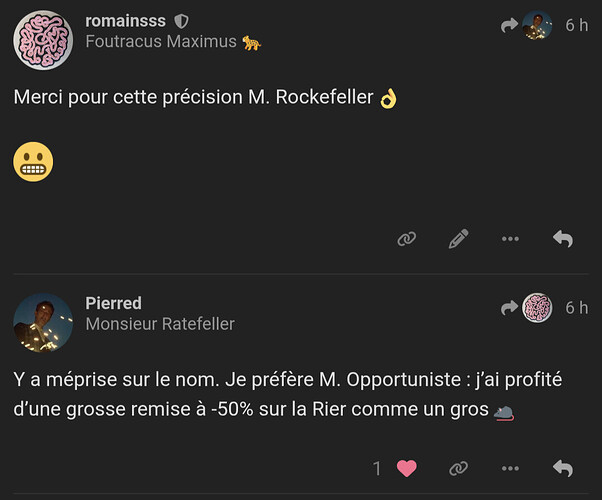Open Pierred's avatar profile picture
602x500 pixels.
(x=43, y=323)
